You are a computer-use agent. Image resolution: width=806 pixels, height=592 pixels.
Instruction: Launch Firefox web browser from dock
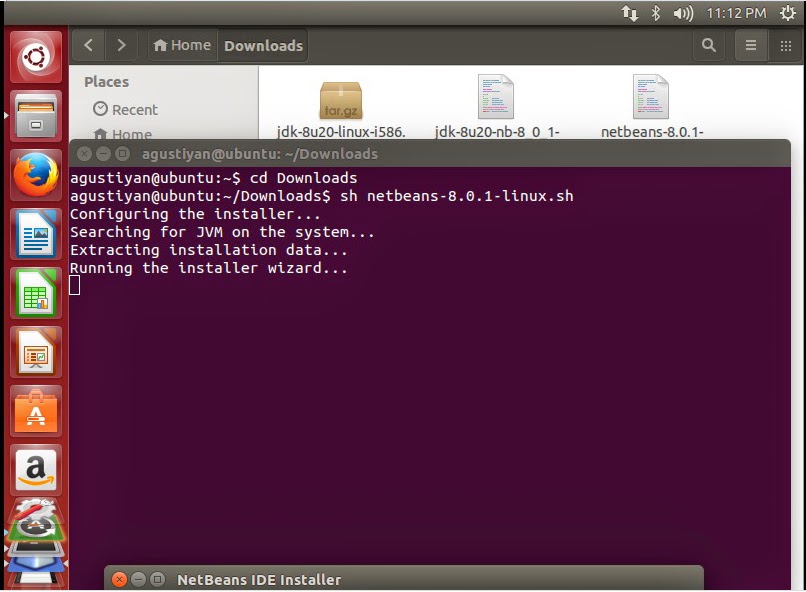[35, 175]
